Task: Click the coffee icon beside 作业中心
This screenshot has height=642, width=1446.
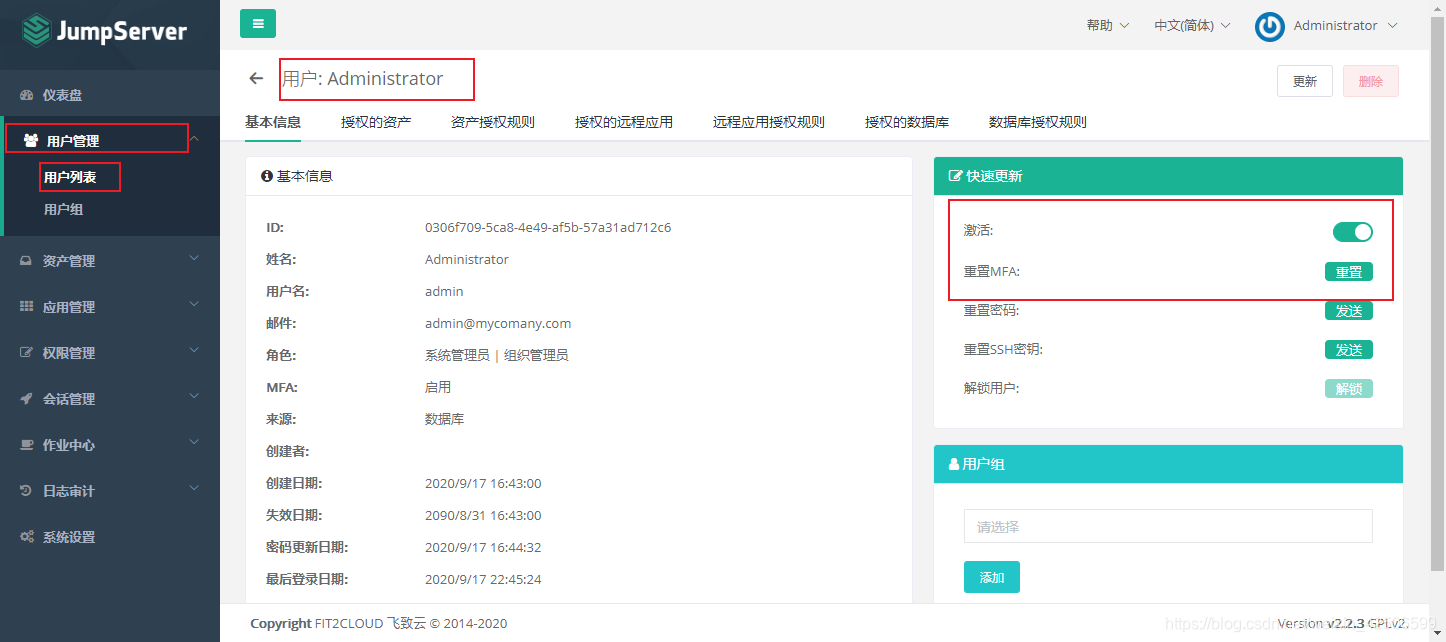Action: [27, 445]
